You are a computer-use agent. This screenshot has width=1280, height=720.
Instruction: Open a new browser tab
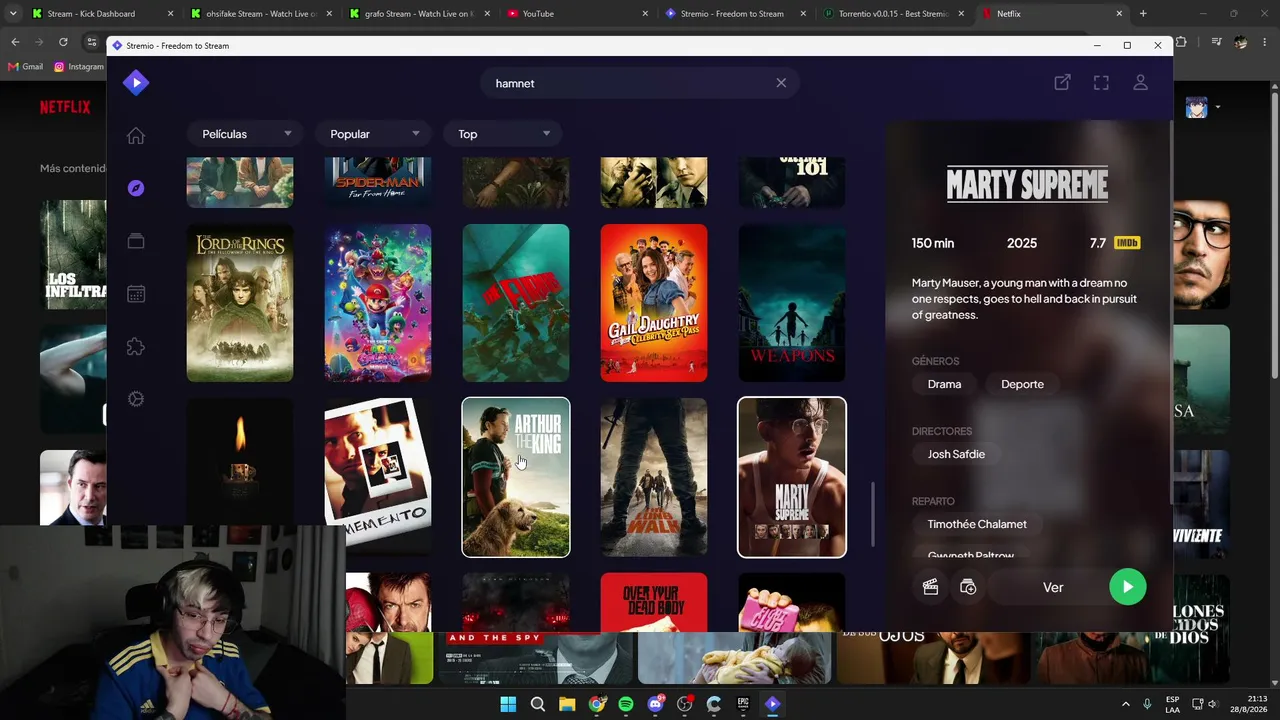coord(1143,14)
